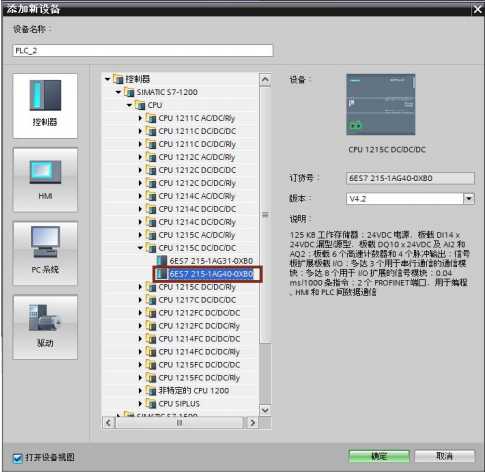Click the tree's scroll down arrow
Viewport: 485px width, 472px height.
[x=265, y=410]
